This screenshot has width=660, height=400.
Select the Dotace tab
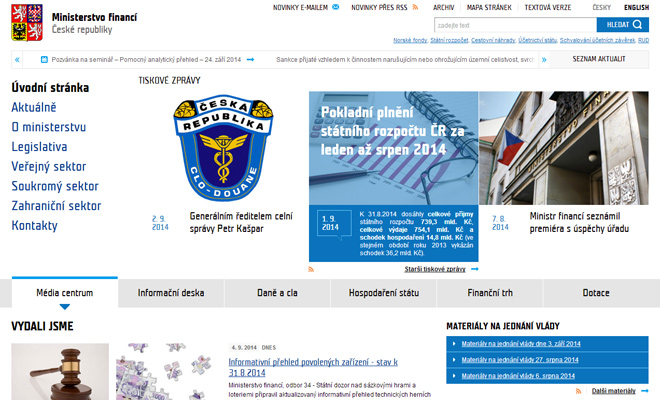tap(596, 293)
